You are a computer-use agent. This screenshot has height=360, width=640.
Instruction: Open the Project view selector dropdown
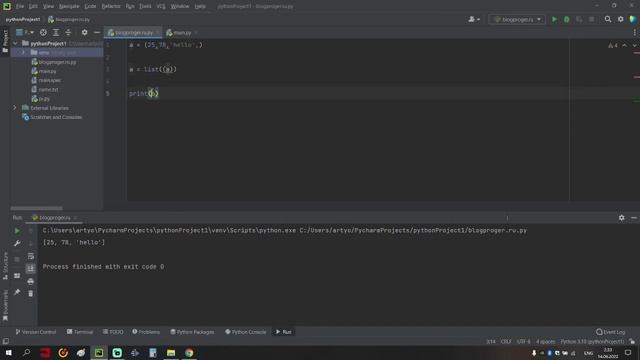pos(24,32)
